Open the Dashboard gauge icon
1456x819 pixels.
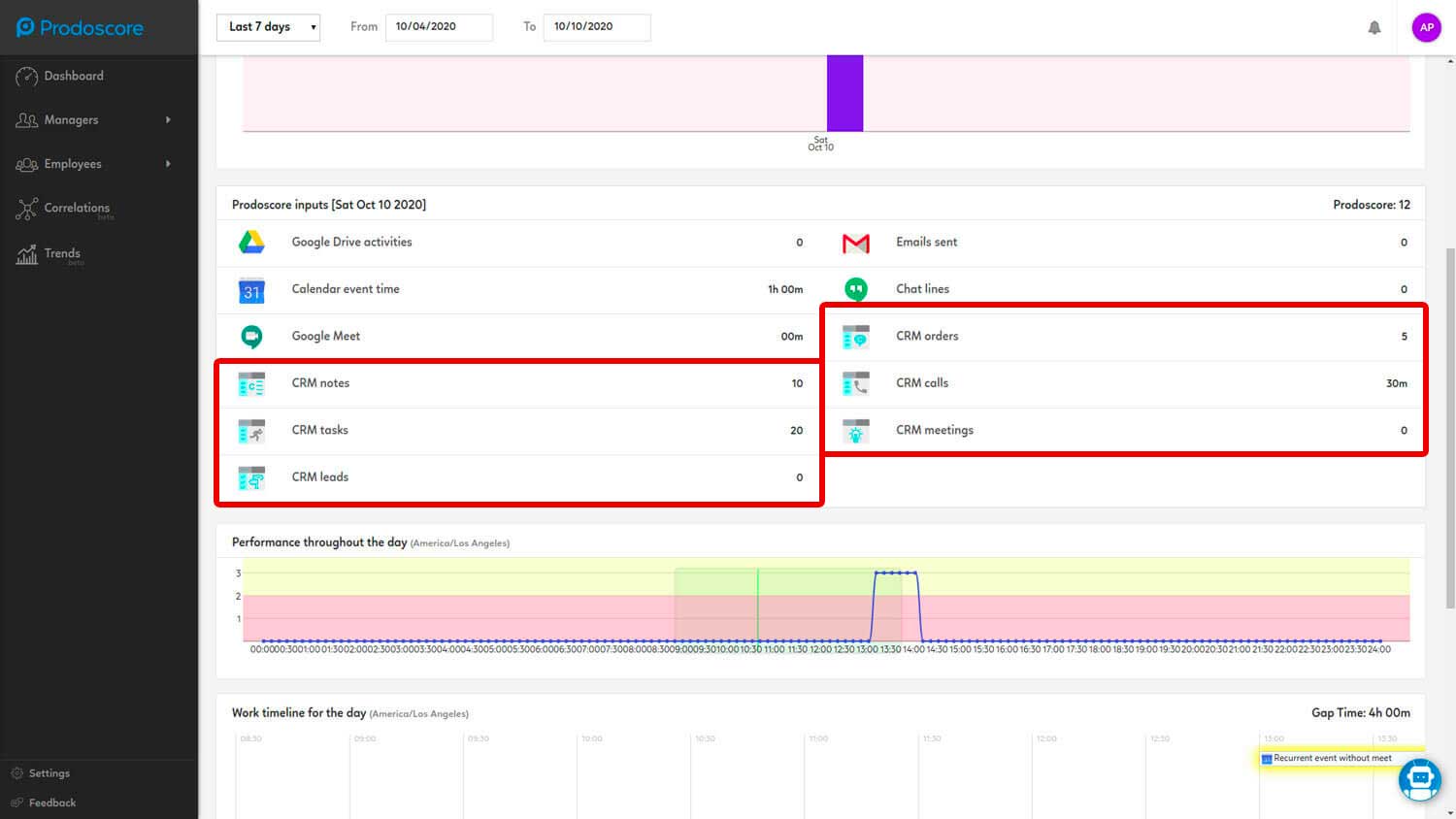coord(26,77)
